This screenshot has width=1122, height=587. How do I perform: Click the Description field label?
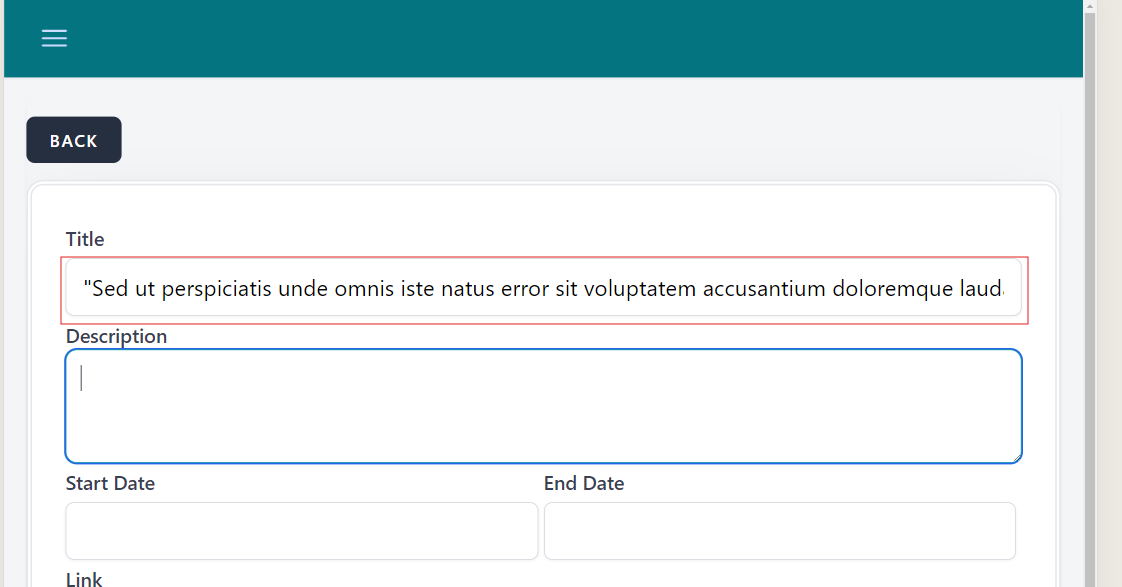(x=116, y=336)
